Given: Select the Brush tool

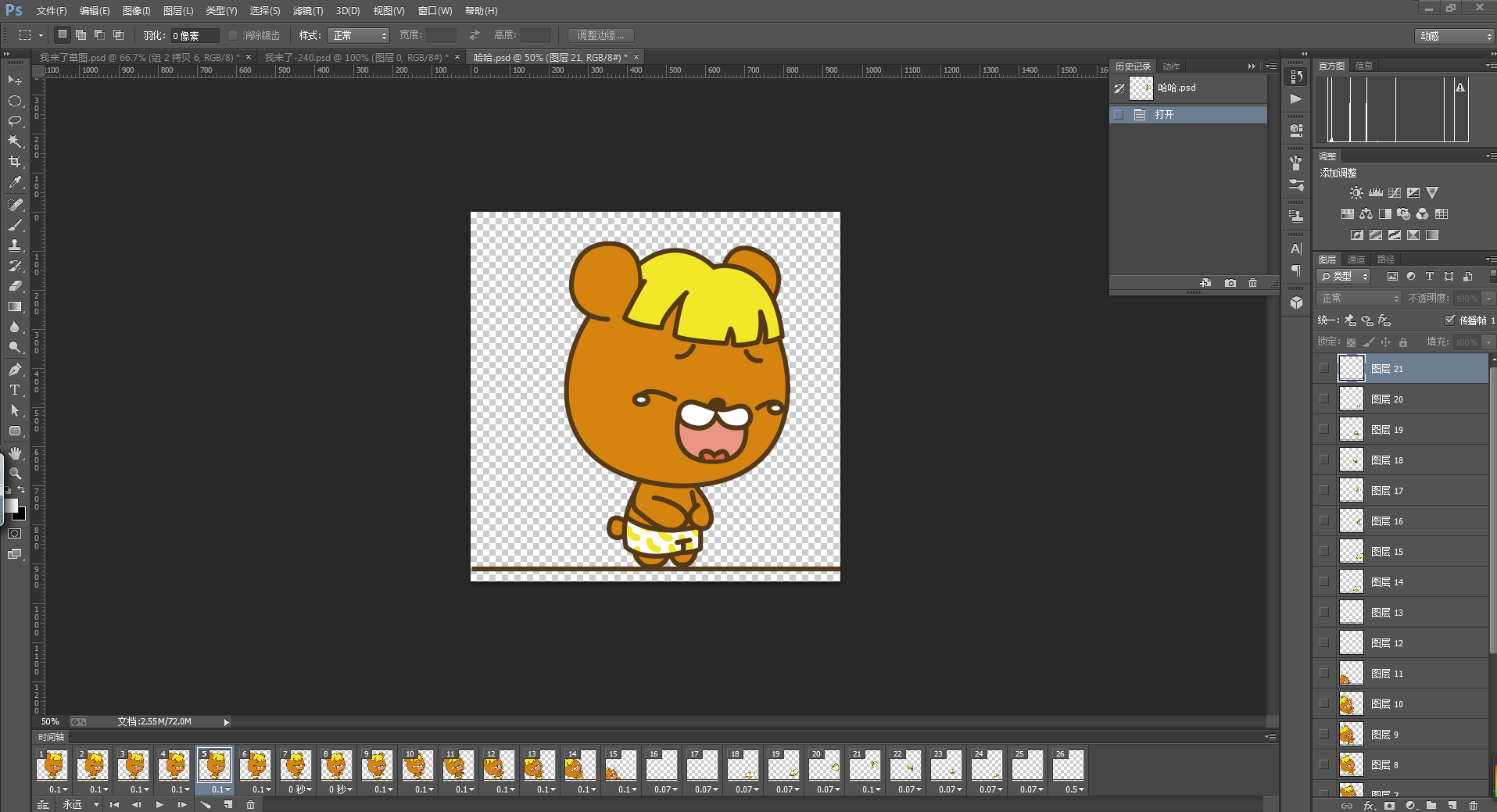Looking at the screenshot, I should click(15, 225).
